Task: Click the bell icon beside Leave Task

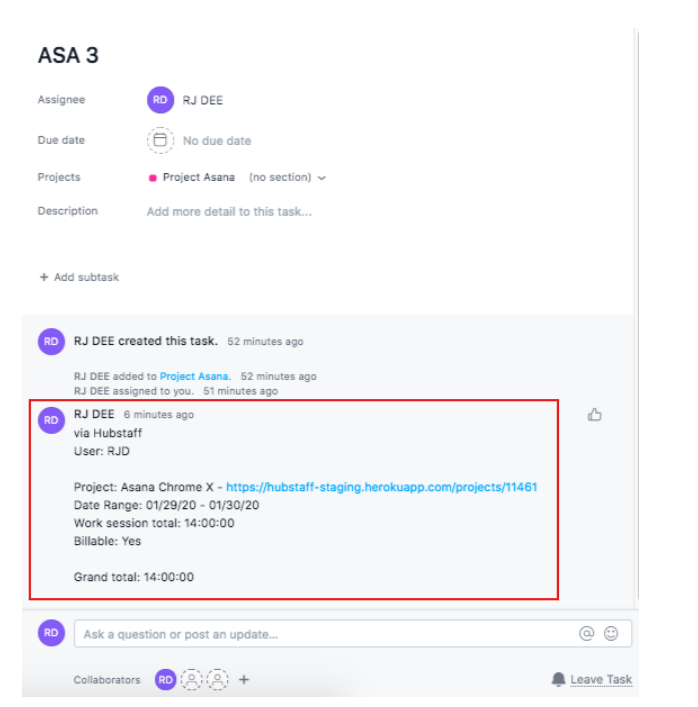Action: coord(558,680)
